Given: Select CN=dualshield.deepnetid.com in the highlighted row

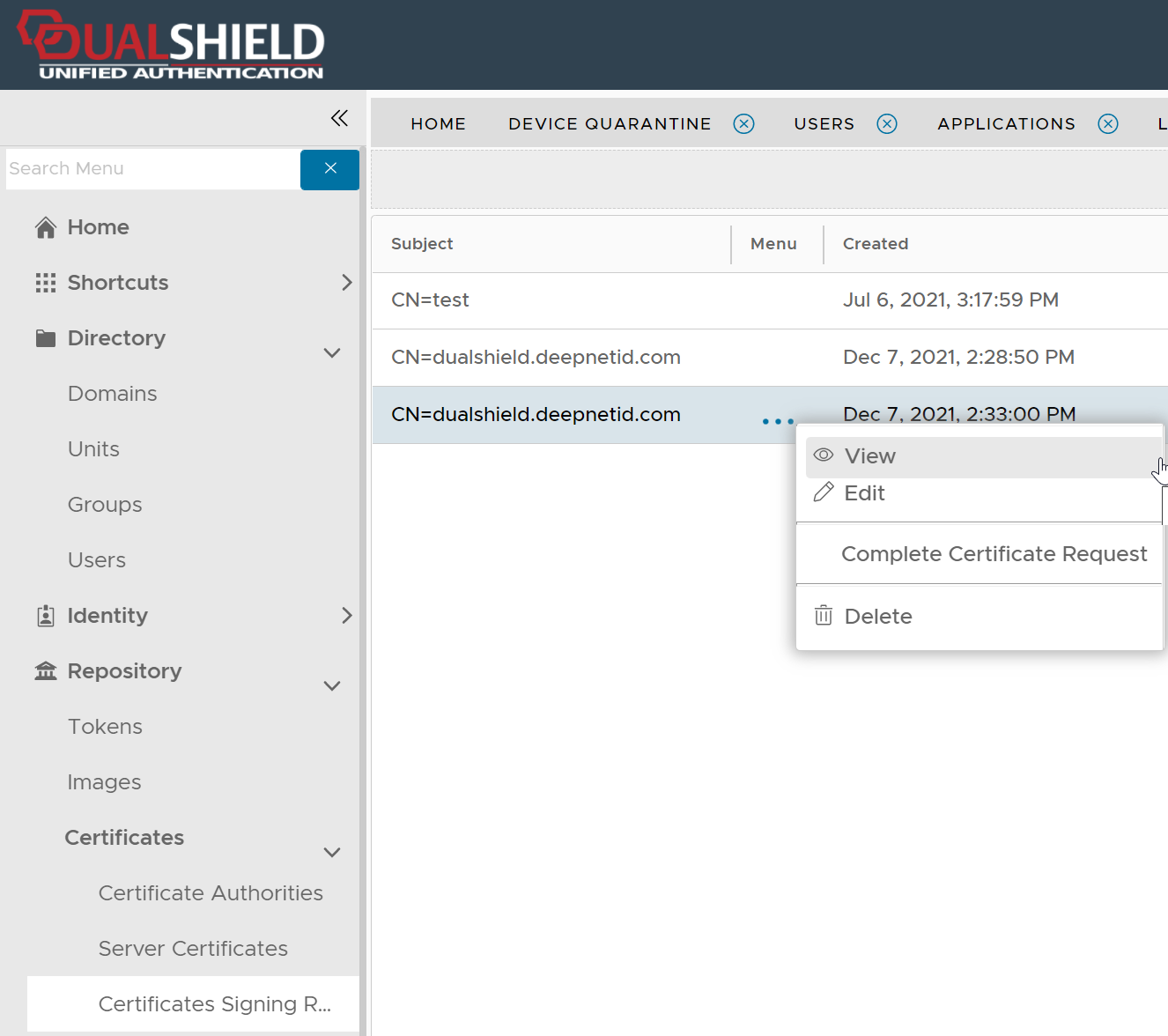Looking at the screenshot, I should click(536, 415).
